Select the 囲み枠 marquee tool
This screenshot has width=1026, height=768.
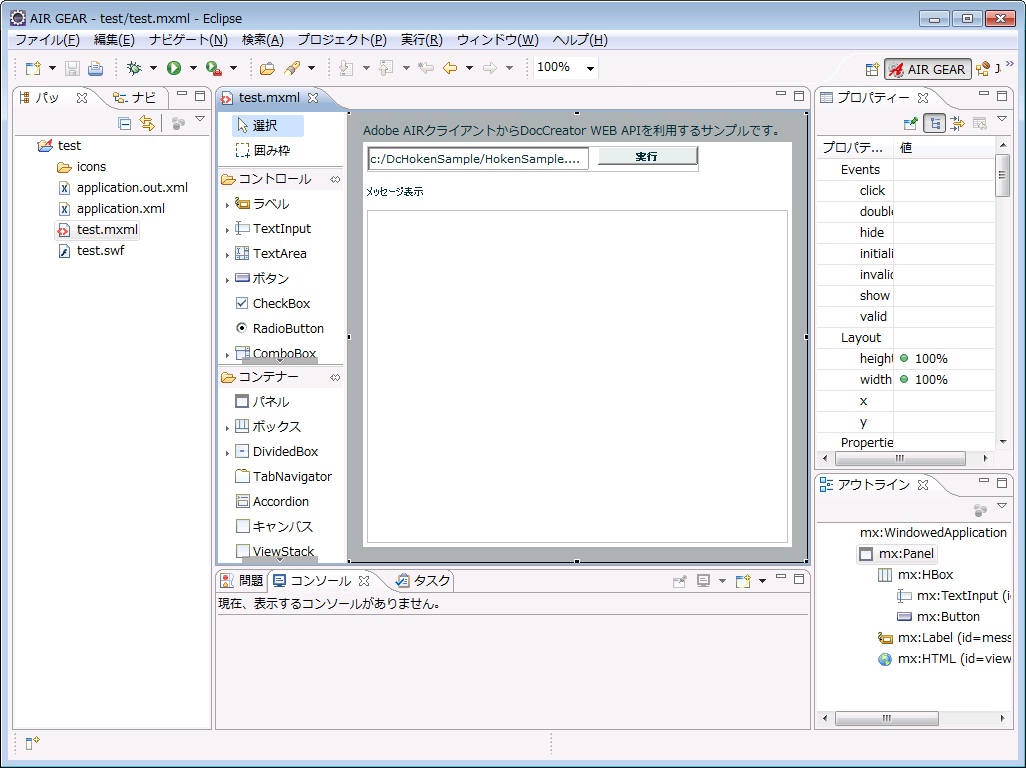(262, 150)
